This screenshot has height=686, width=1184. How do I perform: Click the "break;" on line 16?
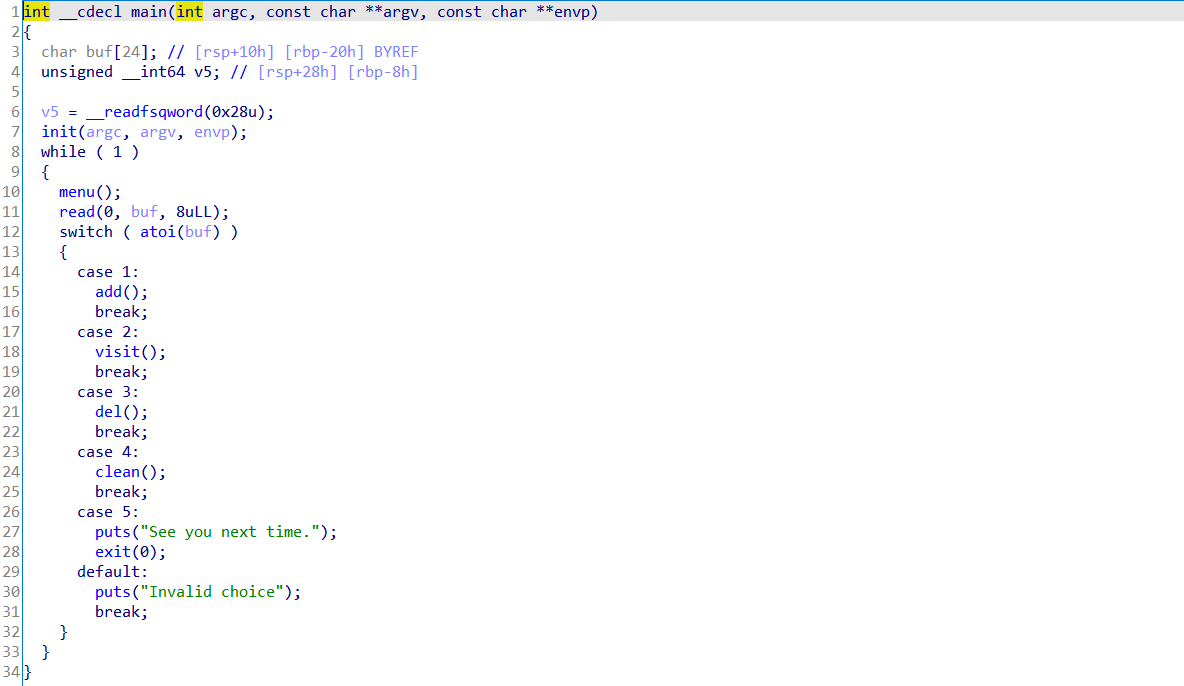pyautogui.click(x=122, y=312)
